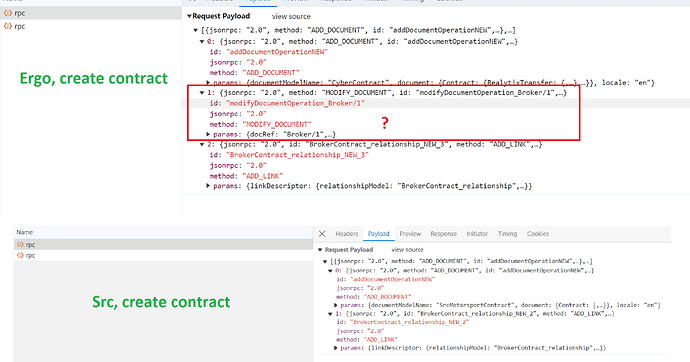
Task: Open the Cookies tab in Src panel
Action: [538, 234]
